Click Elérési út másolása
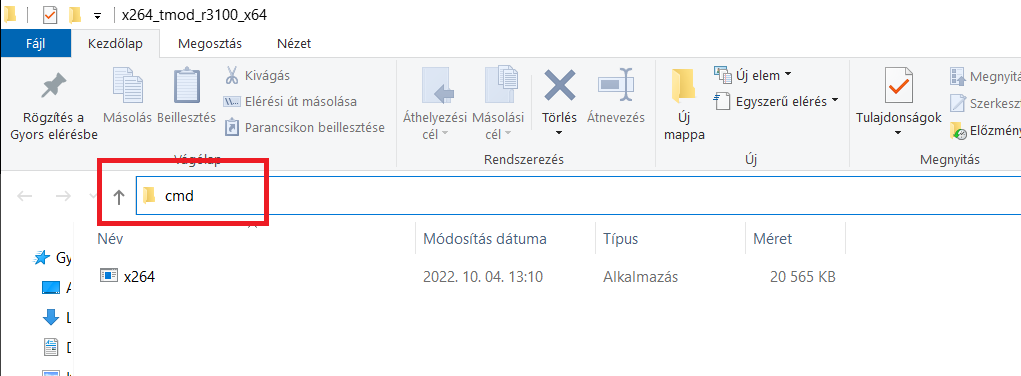Viewport: 1021px width, 376px height. (290, 102)
